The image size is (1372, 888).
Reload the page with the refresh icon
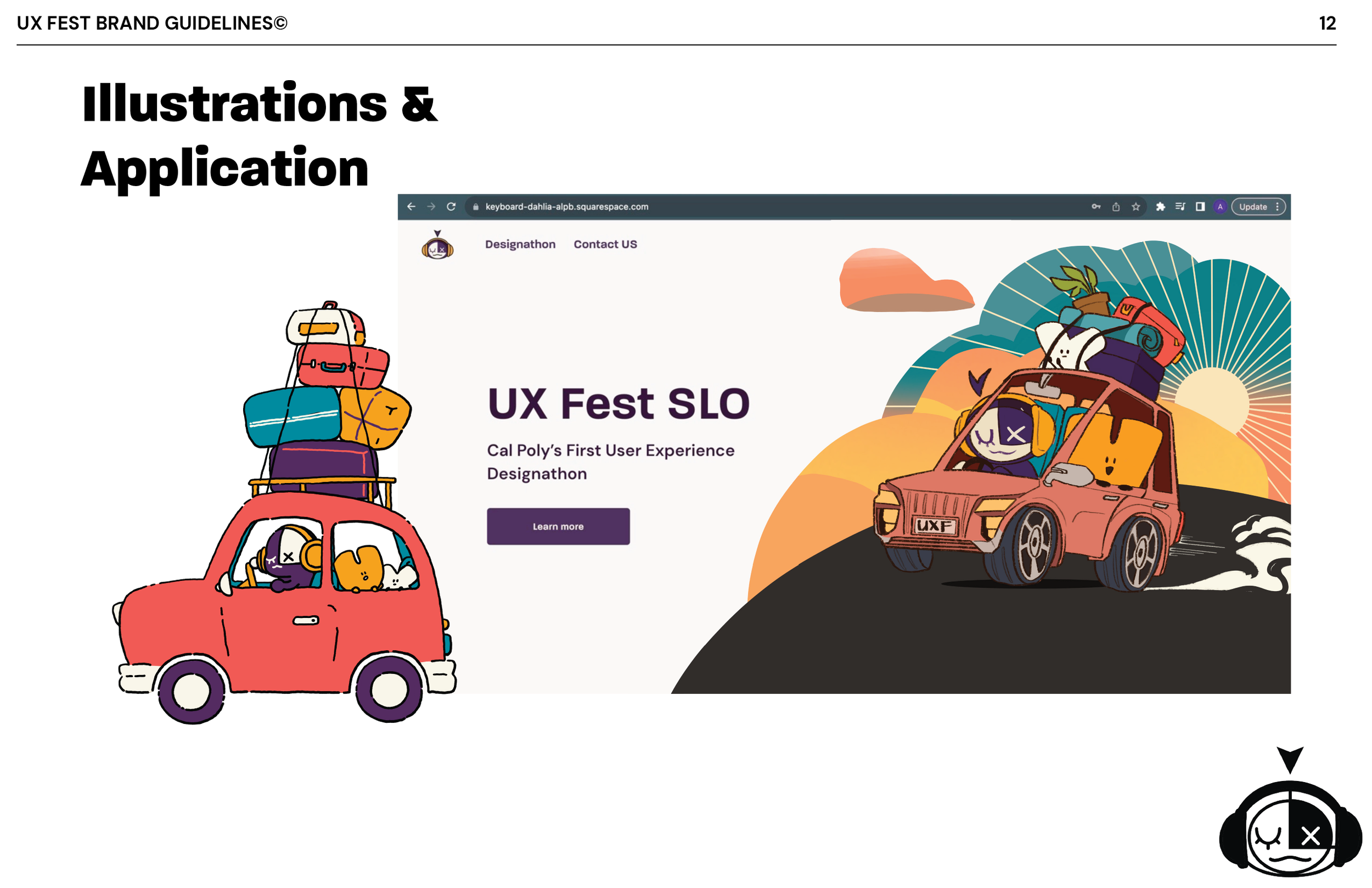pos(451,206)
